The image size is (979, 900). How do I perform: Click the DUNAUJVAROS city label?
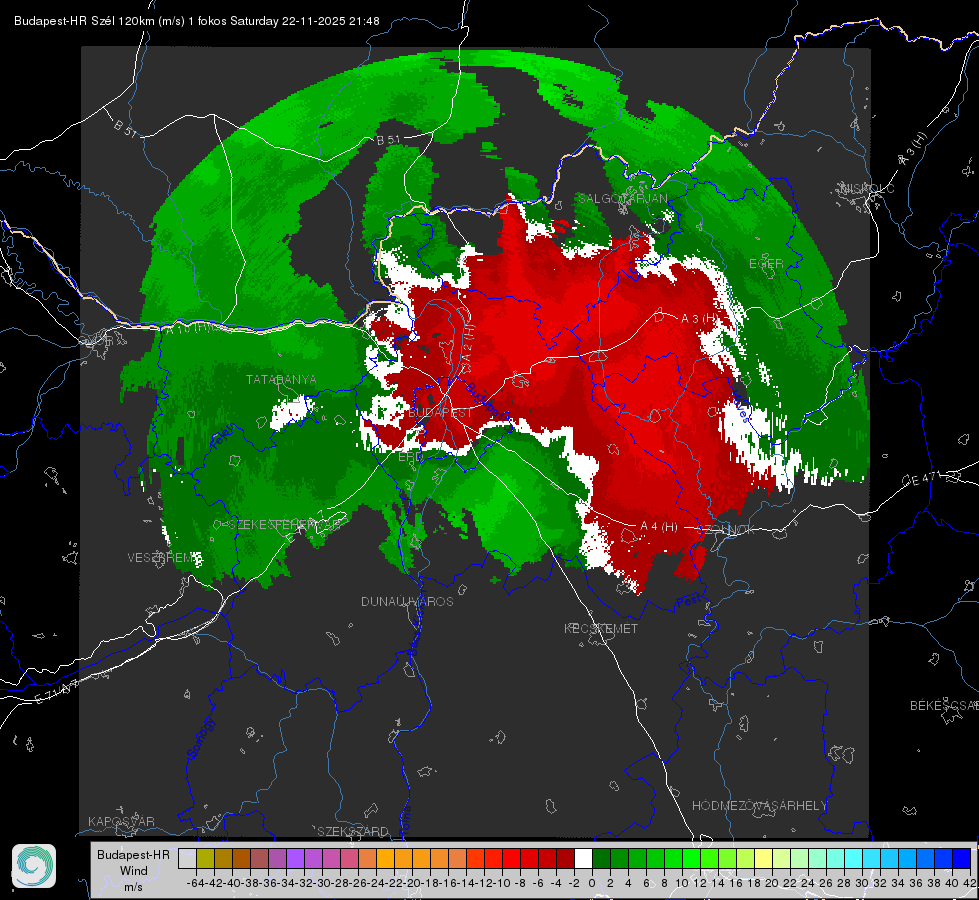point(407,601)
